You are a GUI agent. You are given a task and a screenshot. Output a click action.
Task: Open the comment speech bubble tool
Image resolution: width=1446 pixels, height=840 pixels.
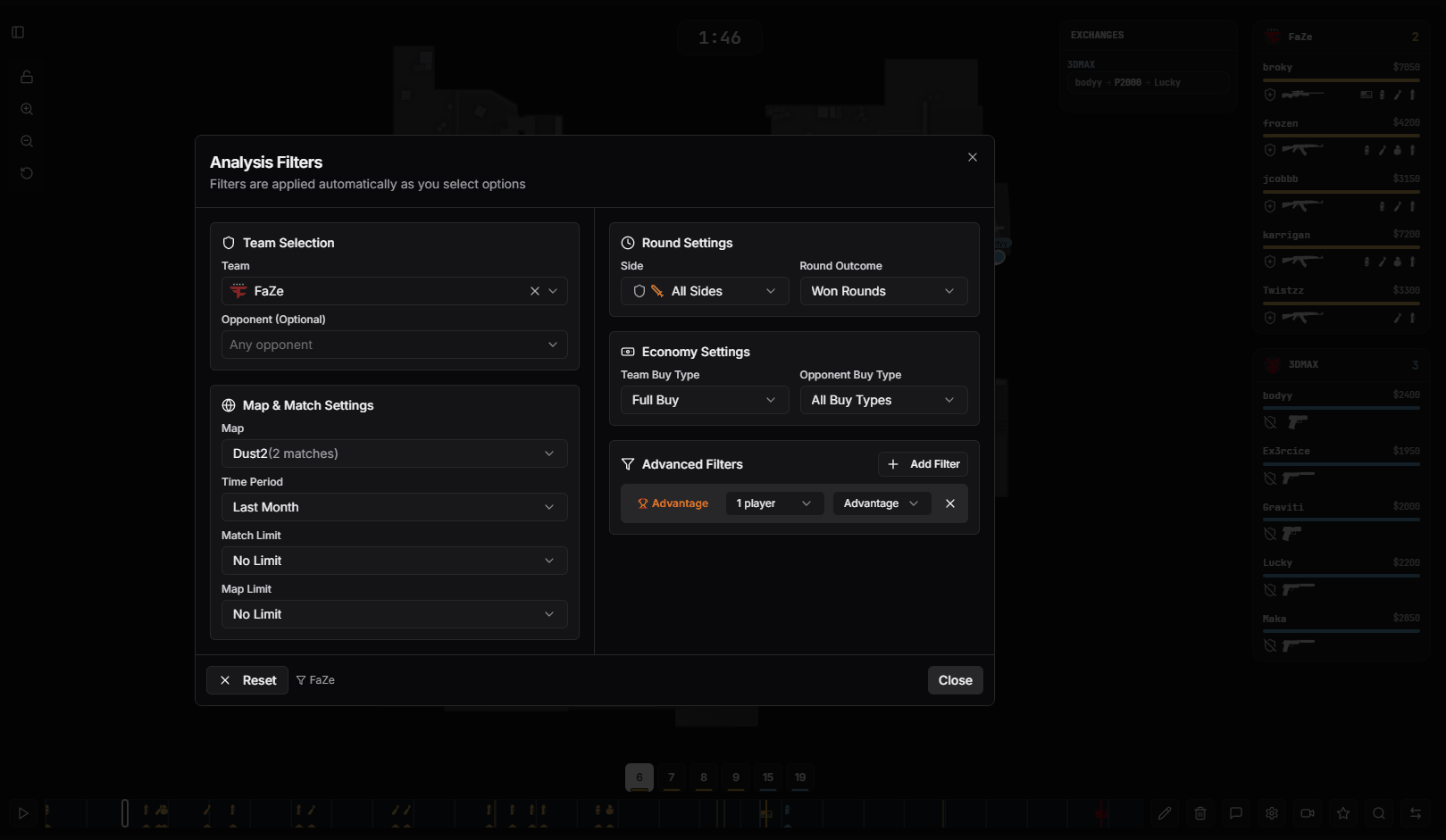1236,813
